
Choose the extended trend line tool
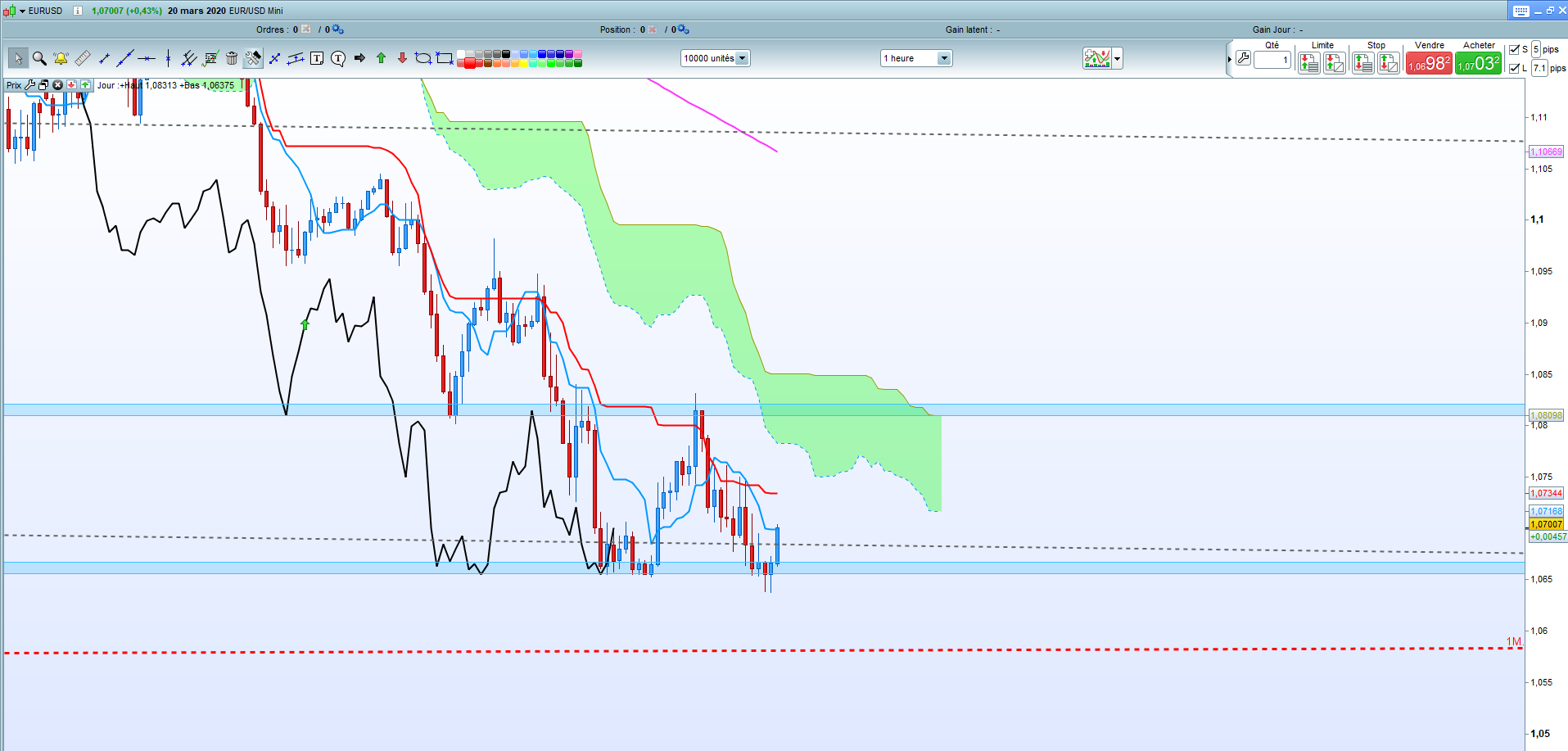[x=125, y=58]
